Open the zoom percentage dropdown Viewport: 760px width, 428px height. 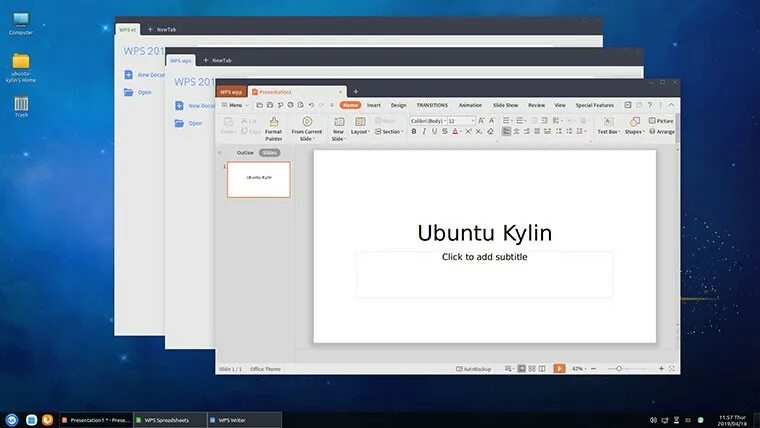coord(579,369)
